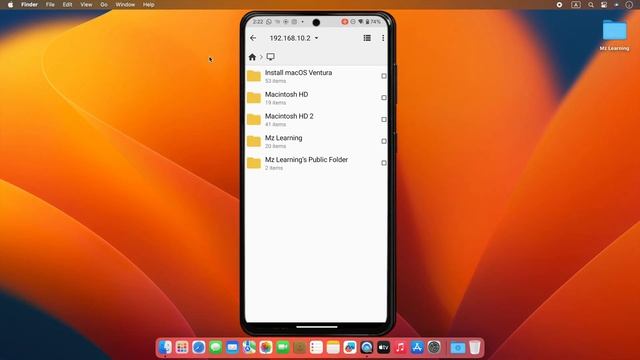The height and width of the screenshot is (360, 640).
Task: Open Freeform from the Dock
Action: (350, 347)
